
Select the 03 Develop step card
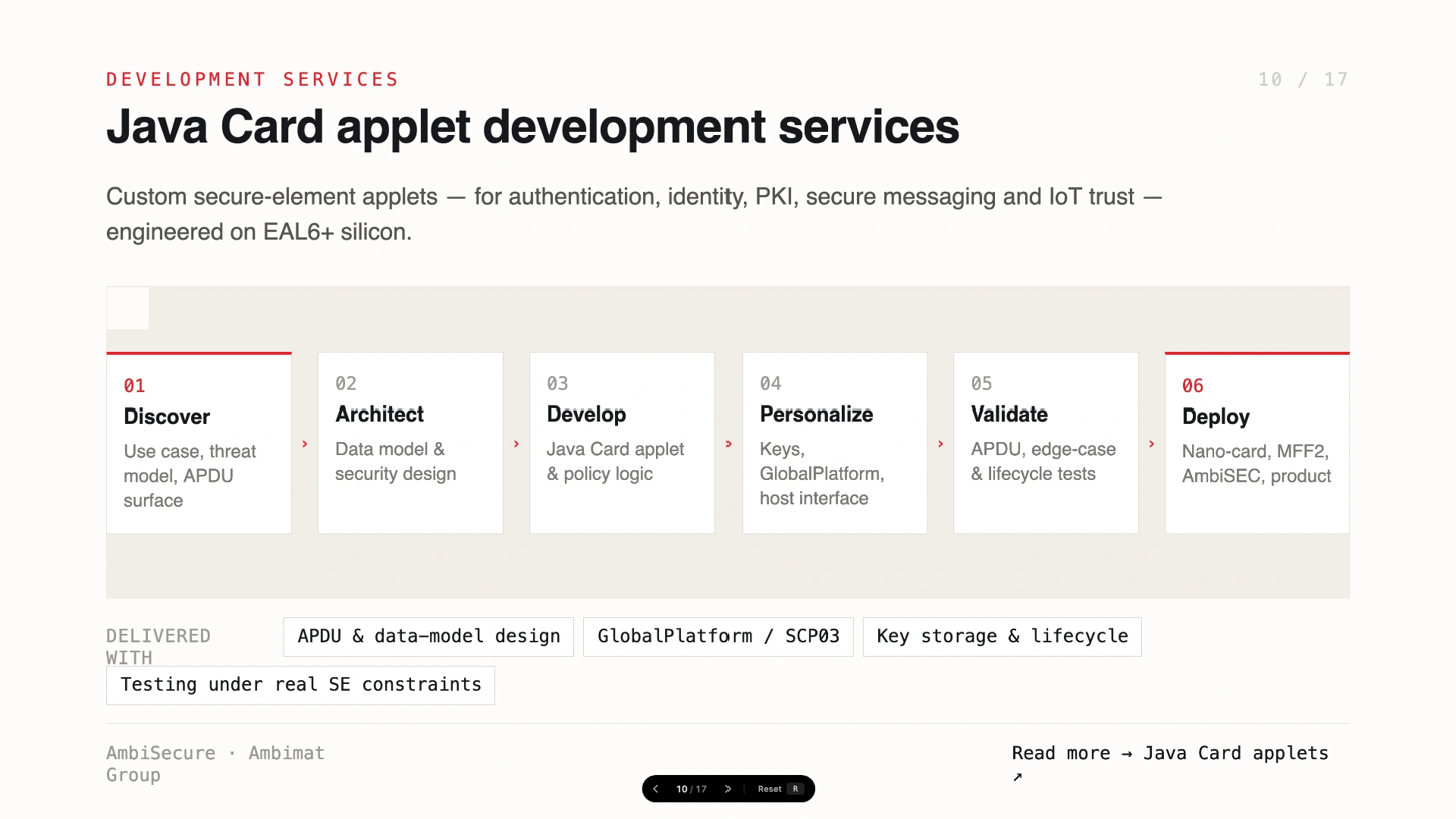[622, 443]
